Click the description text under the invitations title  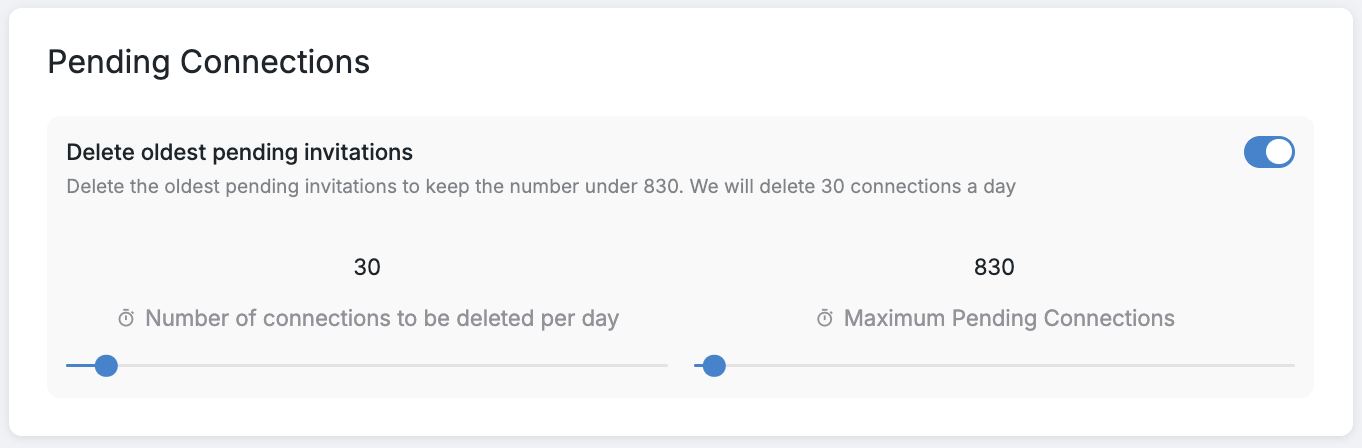tap(400, 187)
